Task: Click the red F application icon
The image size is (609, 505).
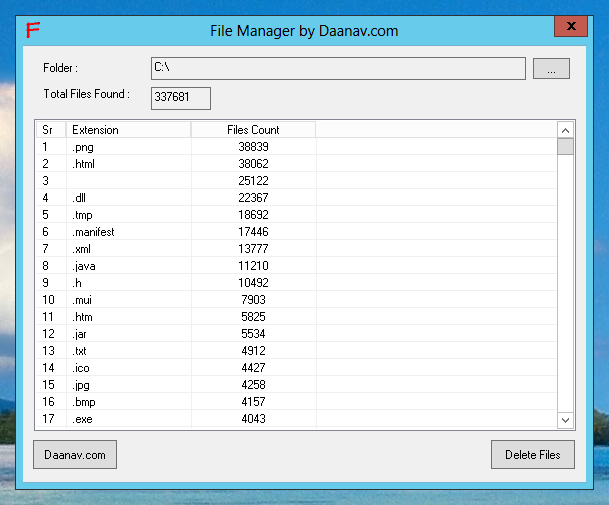Action: [x=33, y=30]
